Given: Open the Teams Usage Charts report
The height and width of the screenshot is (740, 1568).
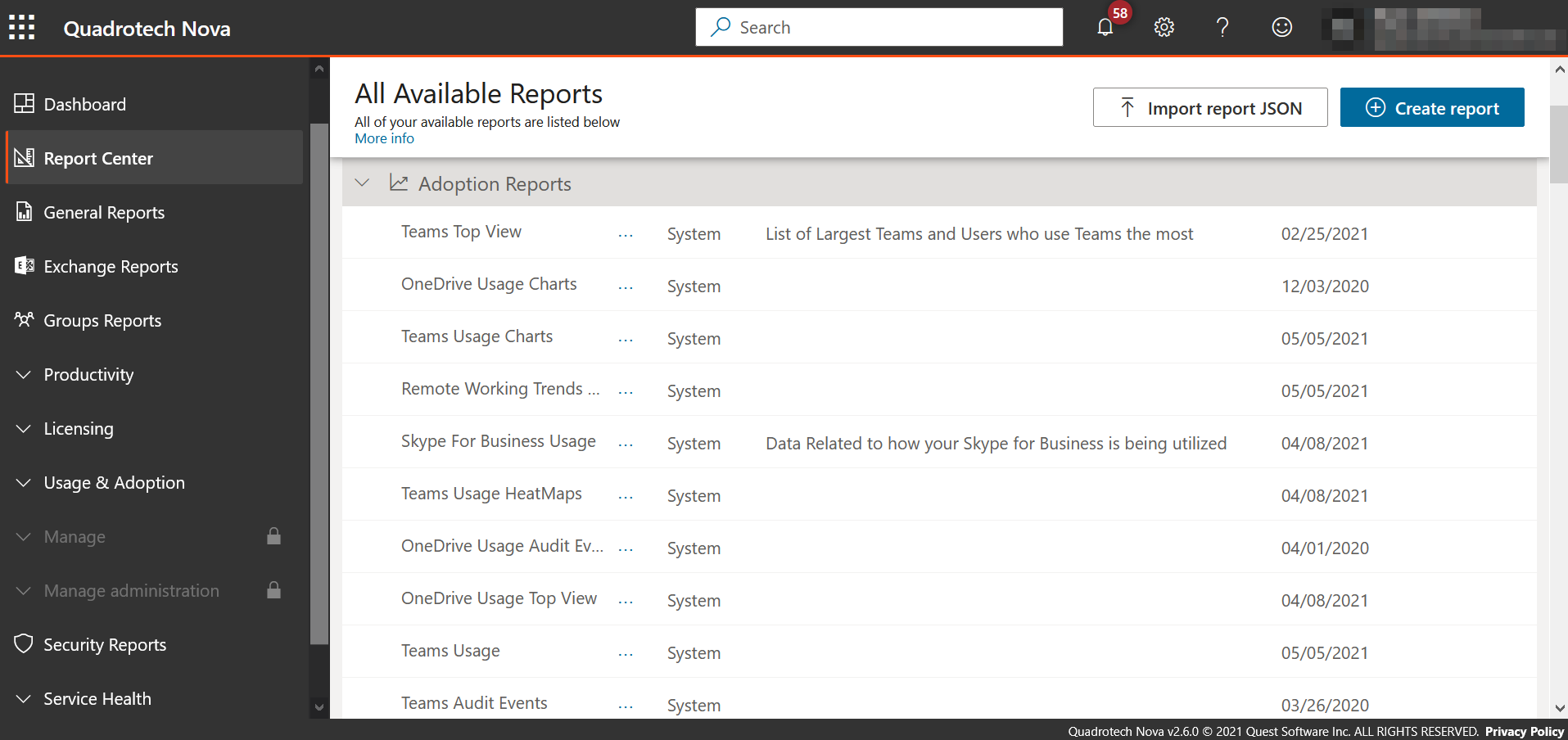Looking at the screenshot, I should point(477,336).
